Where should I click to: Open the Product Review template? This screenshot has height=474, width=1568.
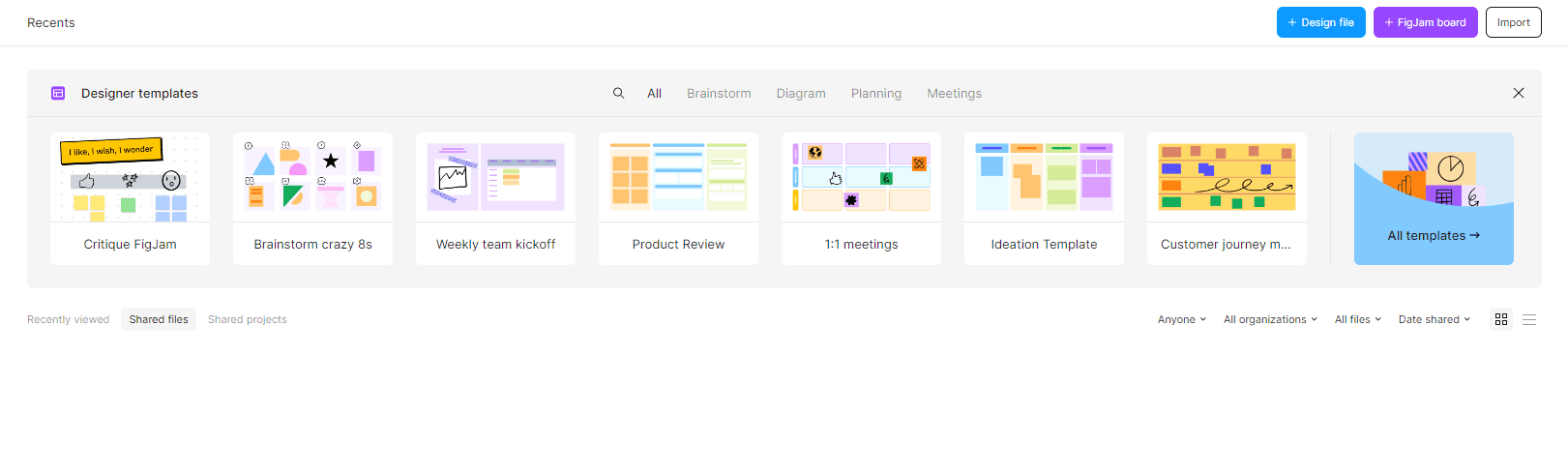678,198
